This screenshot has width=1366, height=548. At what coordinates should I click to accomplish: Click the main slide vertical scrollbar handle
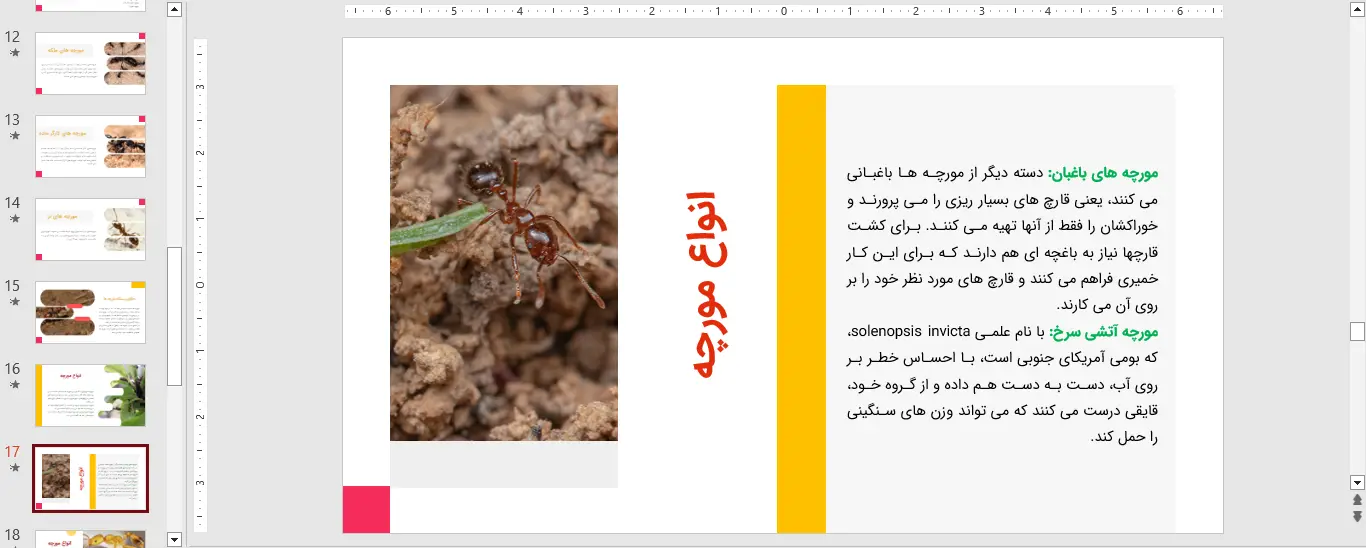pos(1357,332)
